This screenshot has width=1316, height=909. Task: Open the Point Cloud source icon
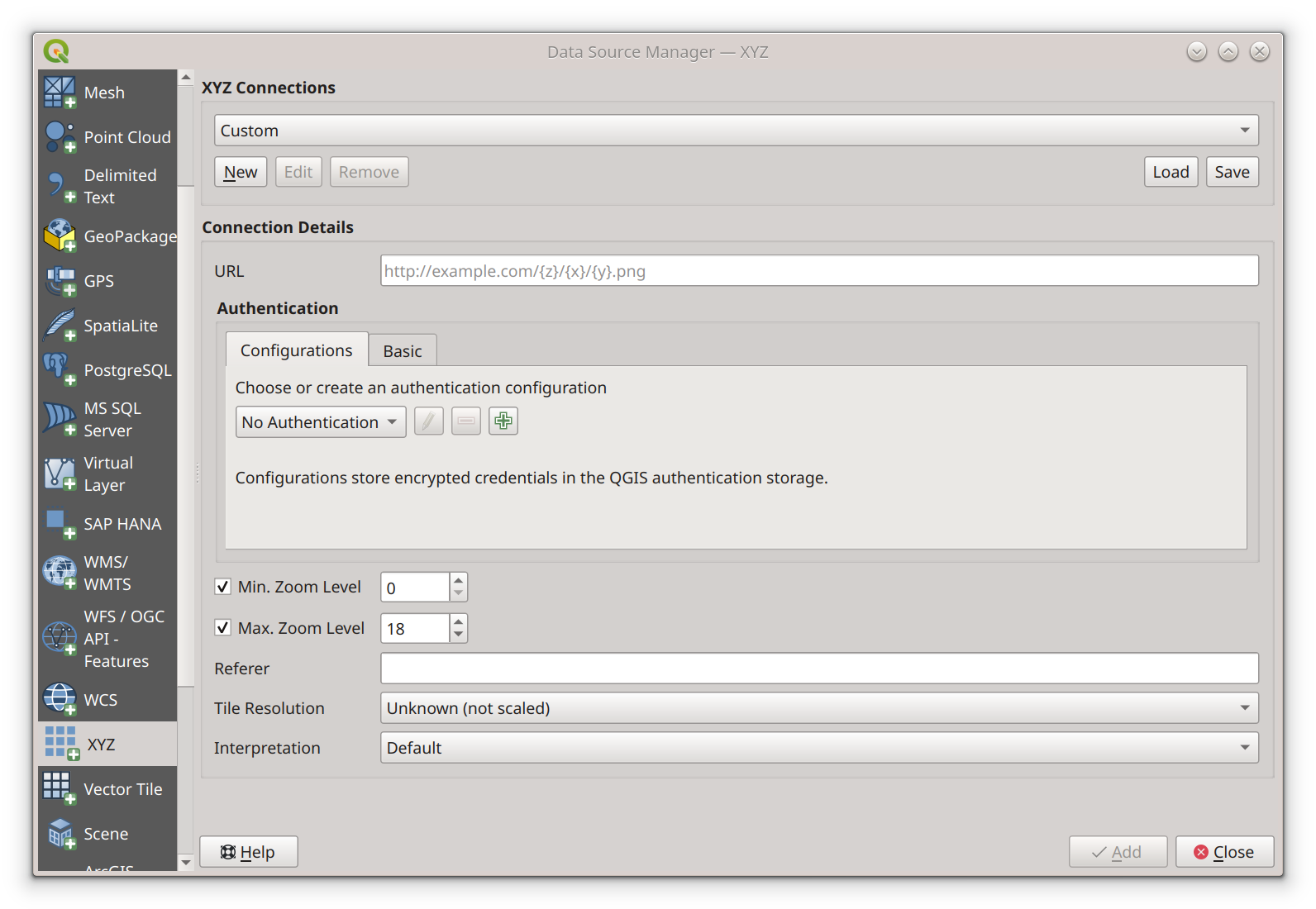point(60,137)
